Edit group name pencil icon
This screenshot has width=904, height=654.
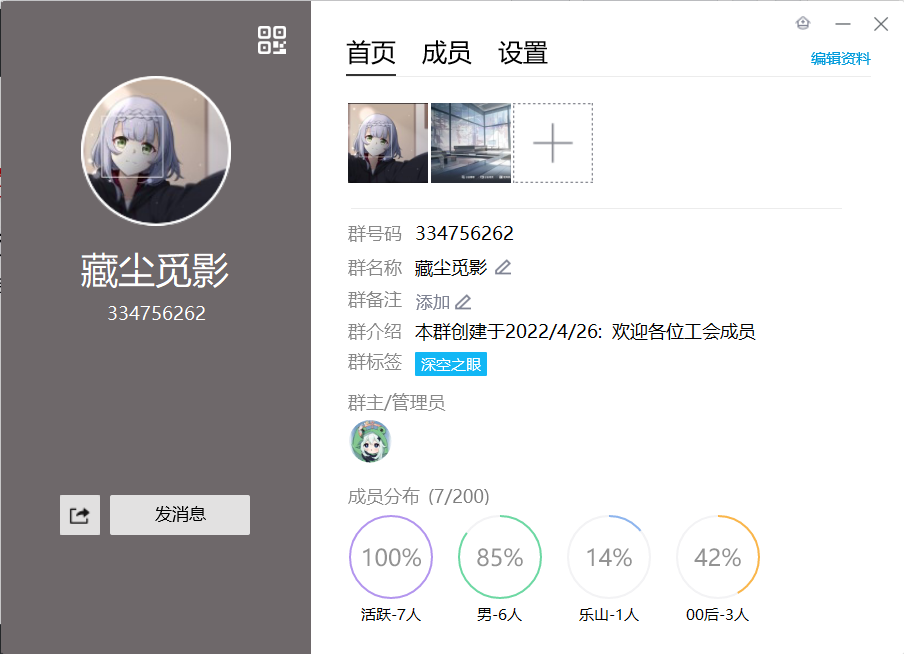pos(503,267)
